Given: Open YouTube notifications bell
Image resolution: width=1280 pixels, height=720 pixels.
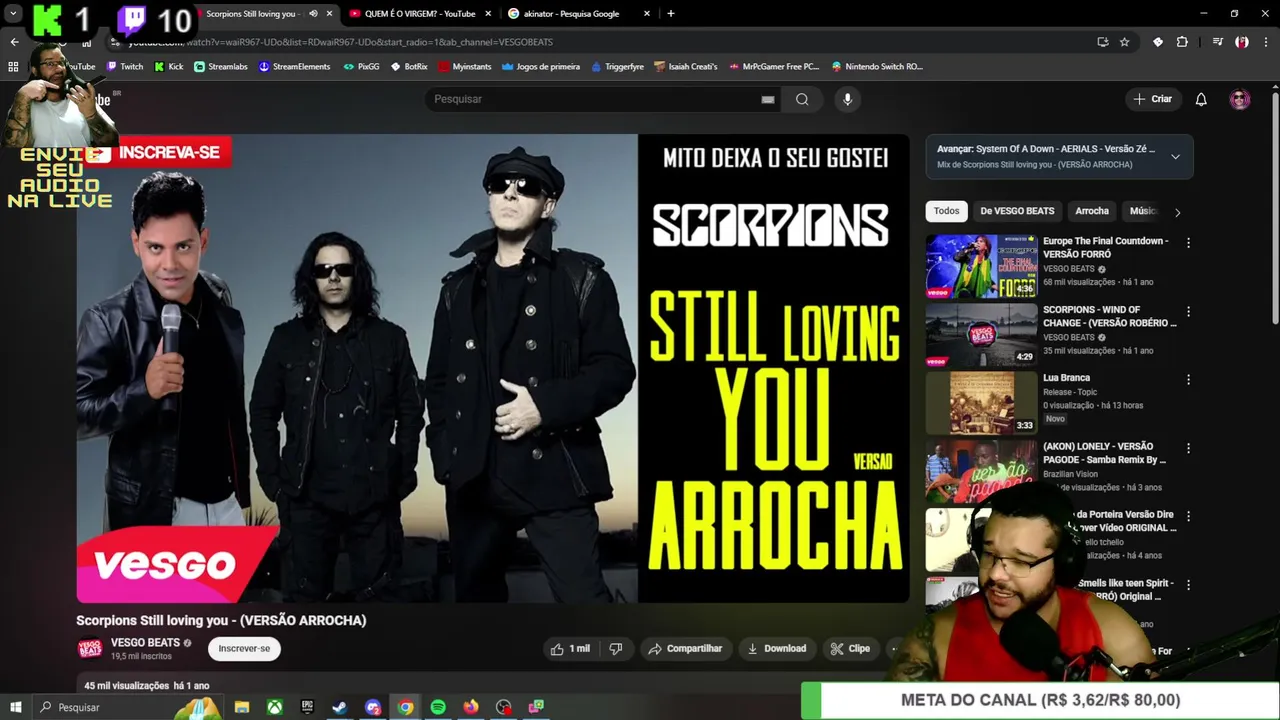Looking at the screenshot, I should coord(1201,99).
